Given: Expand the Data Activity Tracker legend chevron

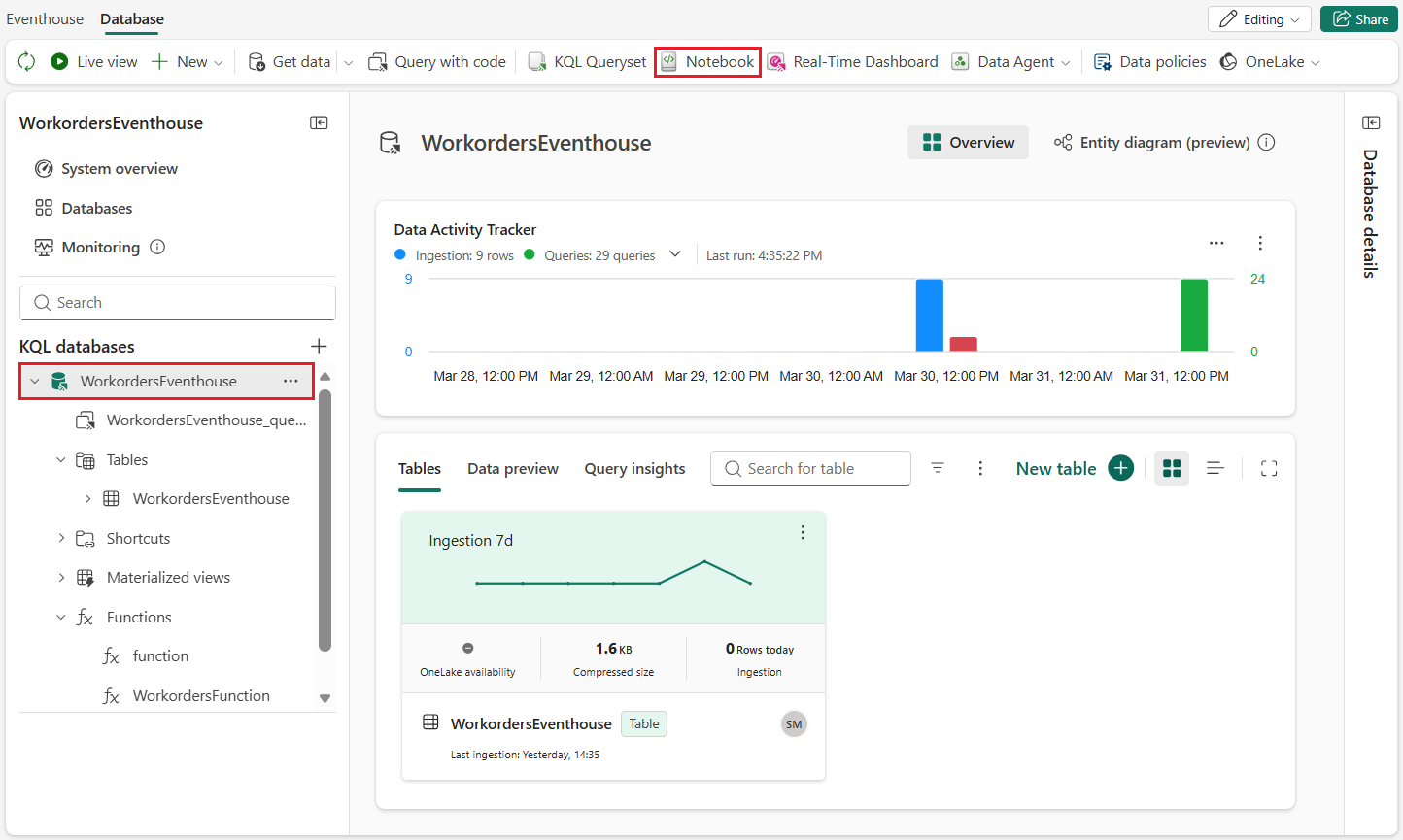Looking at the screenshot, I should pyautogui.click(x=675, y=254).
